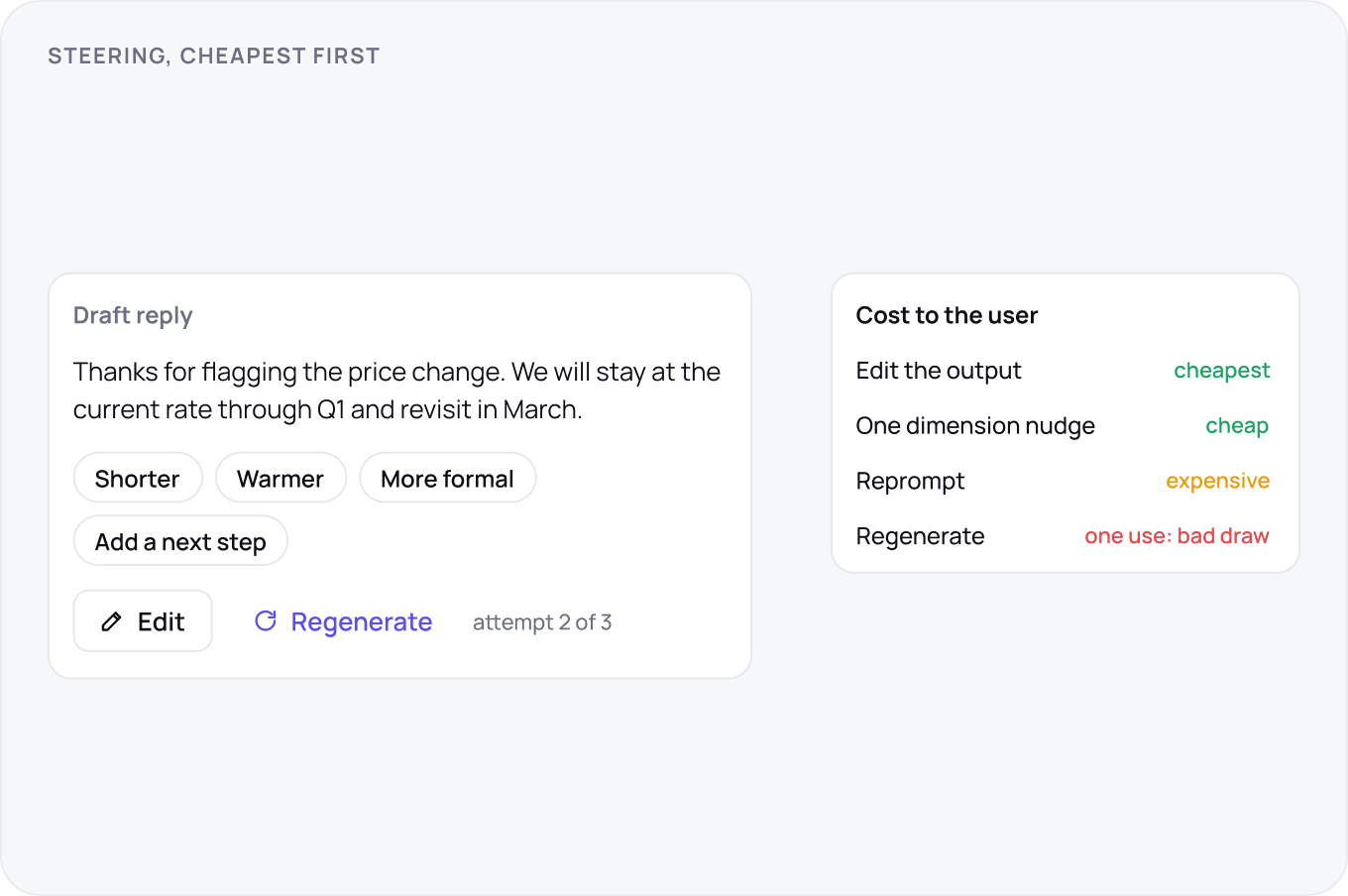Click the 'Reprompt' row label

pos(910,482)
